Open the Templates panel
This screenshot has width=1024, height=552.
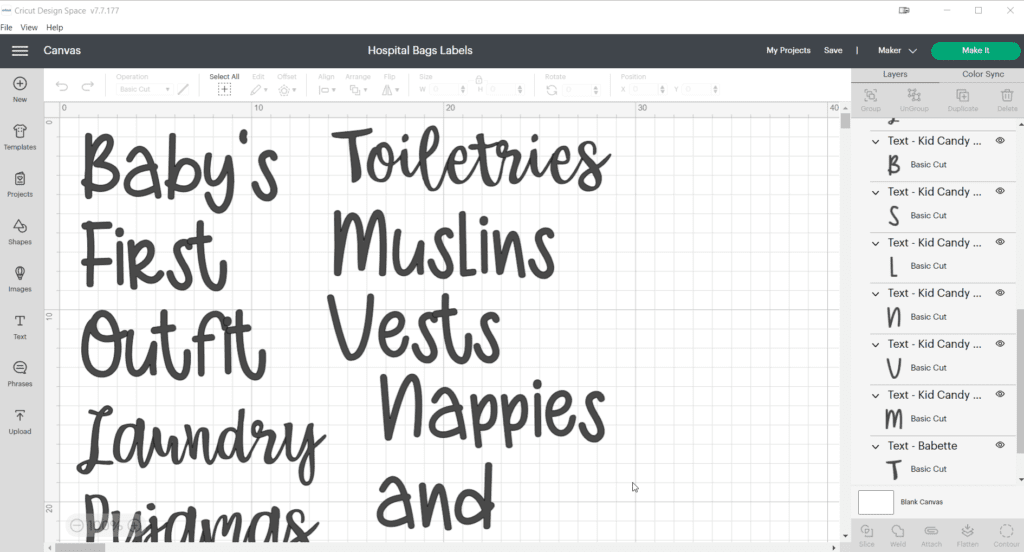20,137
